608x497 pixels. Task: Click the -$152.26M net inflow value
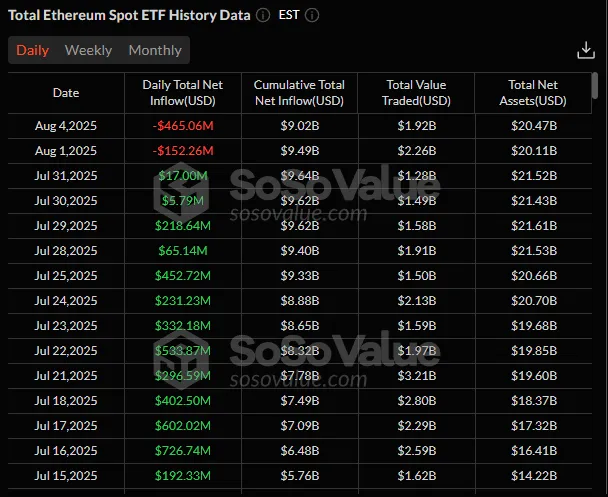click(x=182, y=151)
